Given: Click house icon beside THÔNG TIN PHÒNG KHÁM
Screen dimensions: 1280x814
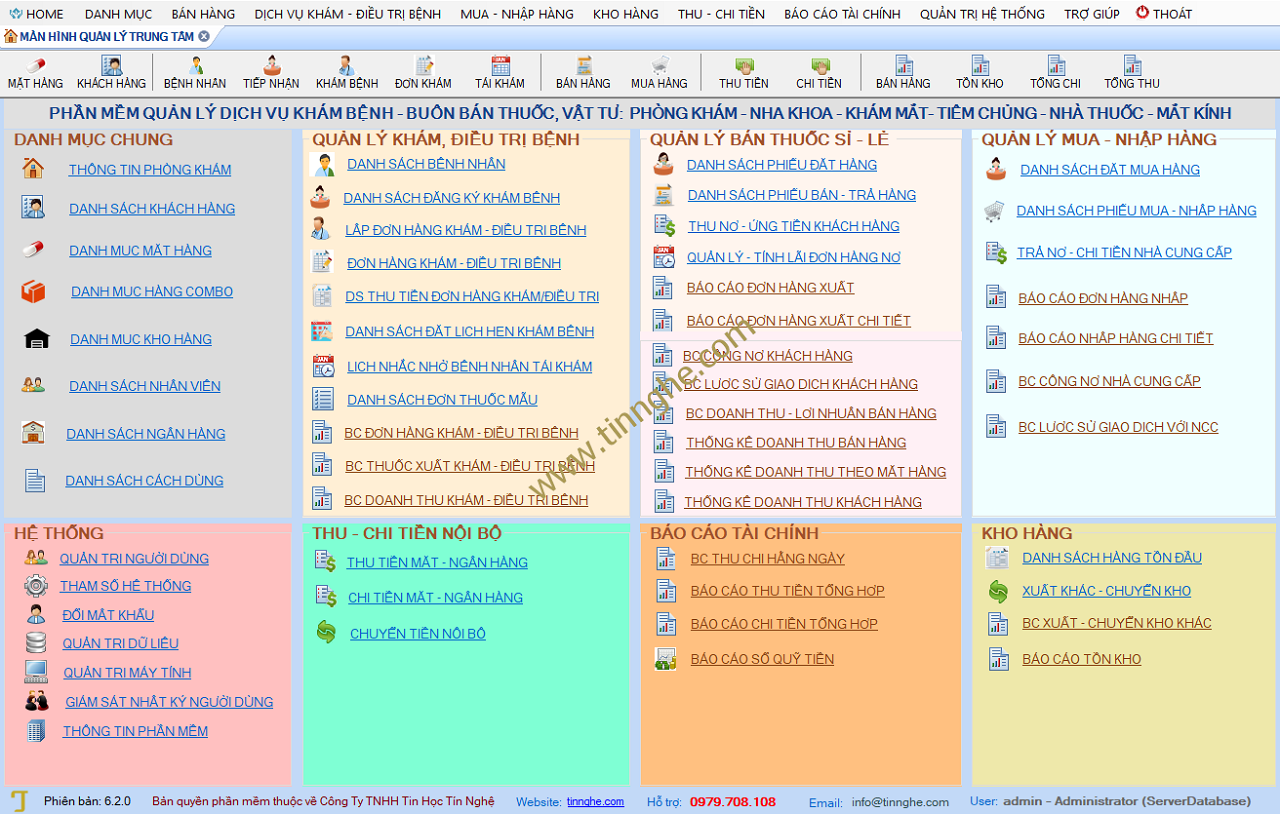Looking at the screenshot, I should click(x=33, y=168).
